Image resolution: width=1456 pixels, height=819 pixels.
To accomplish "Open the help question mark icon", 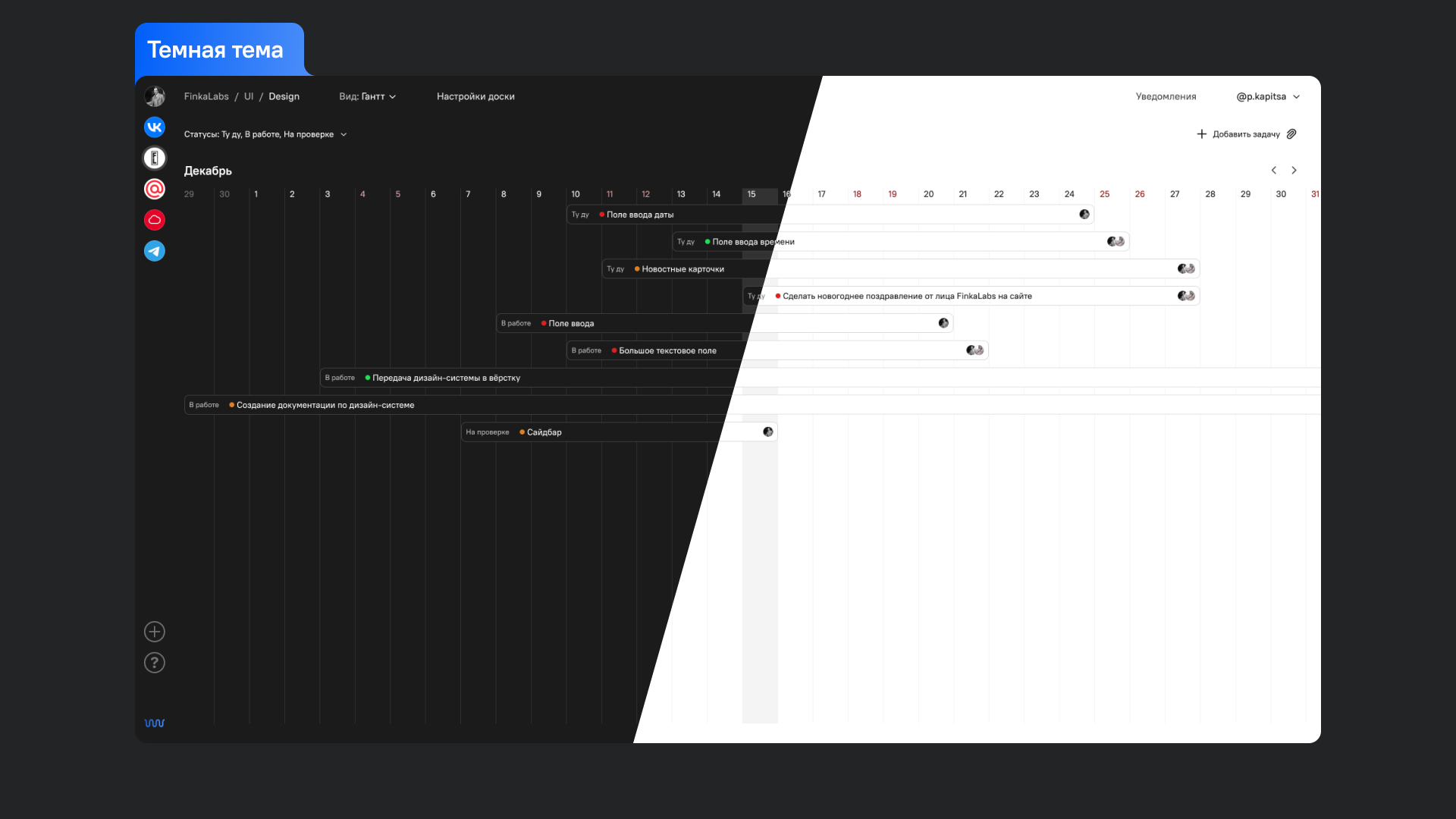I will 155,663.
